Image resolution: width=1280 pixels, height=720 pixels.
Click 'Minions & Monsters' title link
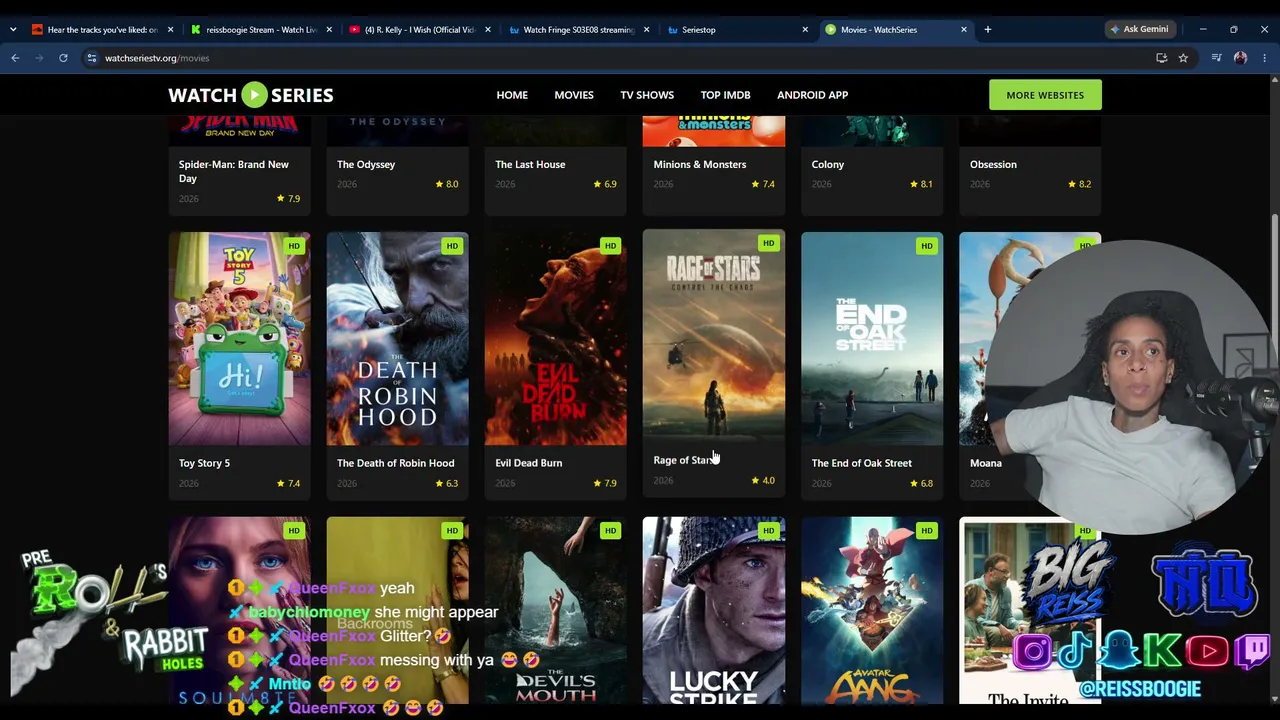pos(700,164)
